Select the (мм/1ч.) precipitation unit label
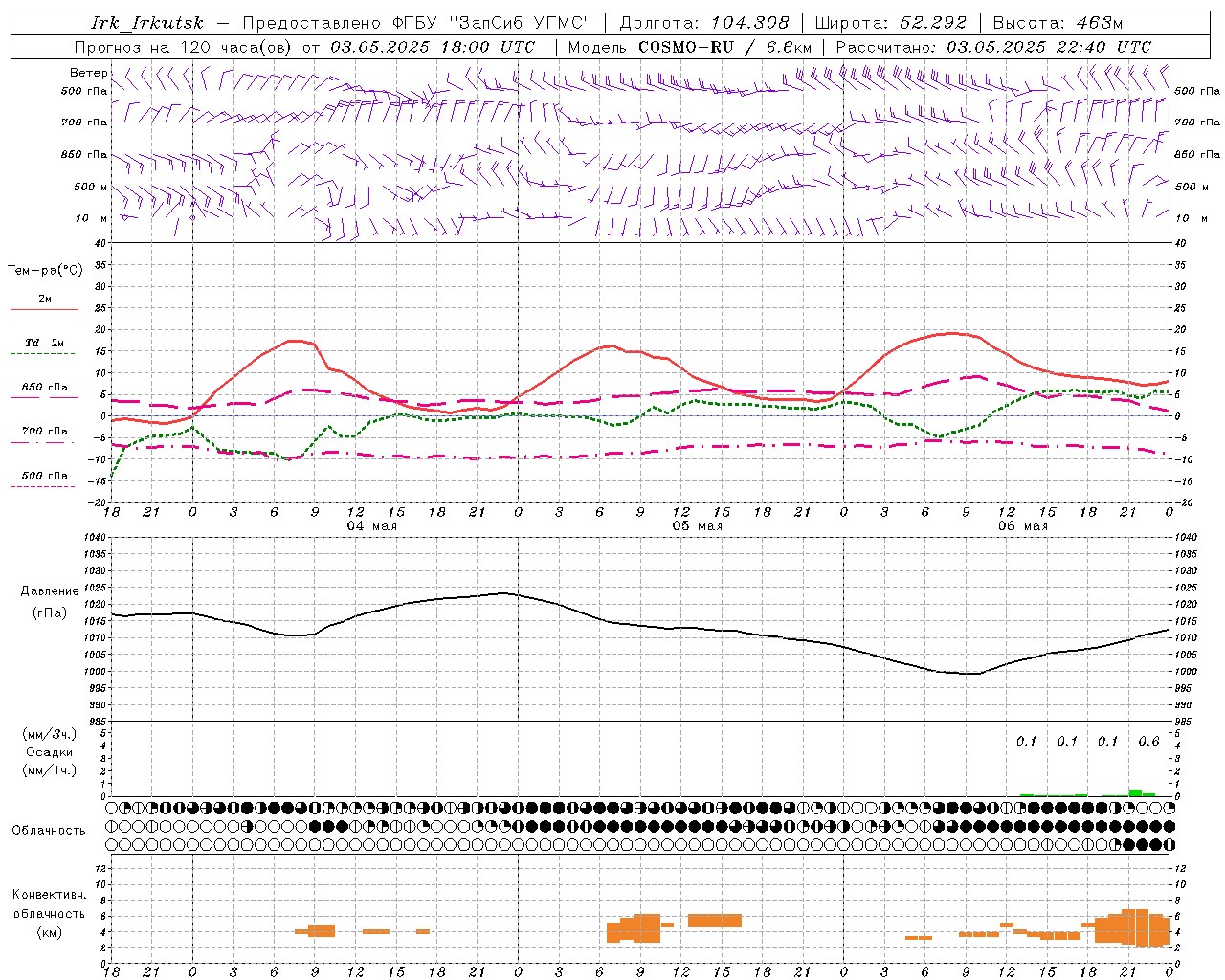The width and height of the screenshot is (1225, 980). coord(50,770)
